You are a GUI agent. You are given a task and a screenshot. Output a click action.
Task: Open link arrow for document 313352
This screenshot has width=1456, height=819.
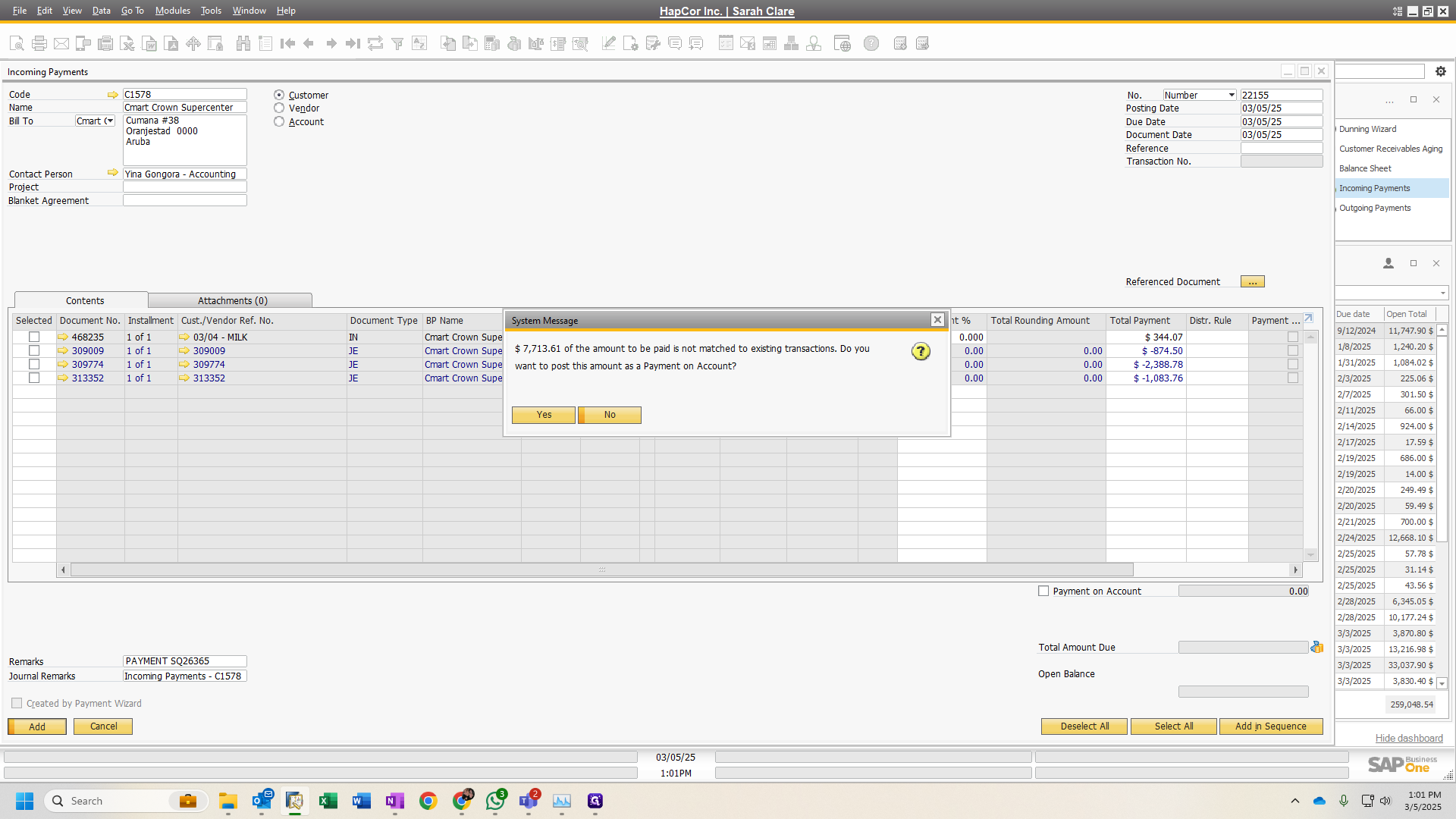click(63, 378)
